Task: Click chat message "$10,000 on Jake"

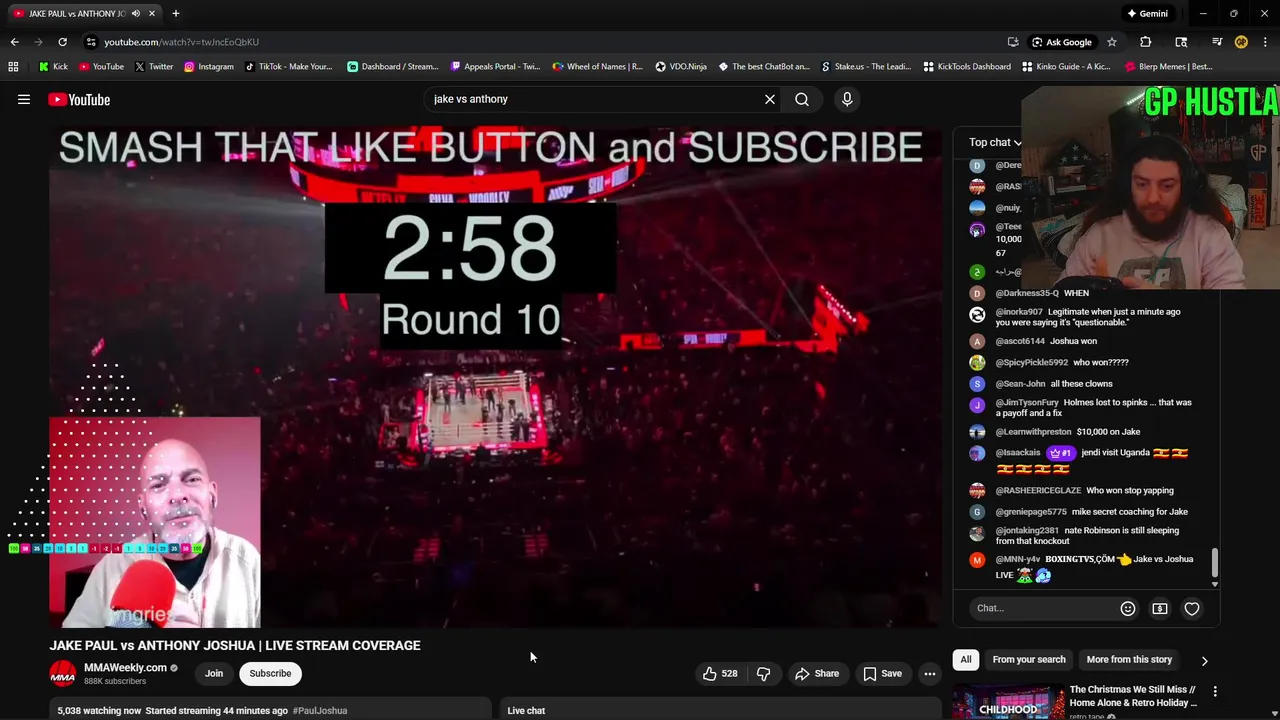Action: [1108, 432]
